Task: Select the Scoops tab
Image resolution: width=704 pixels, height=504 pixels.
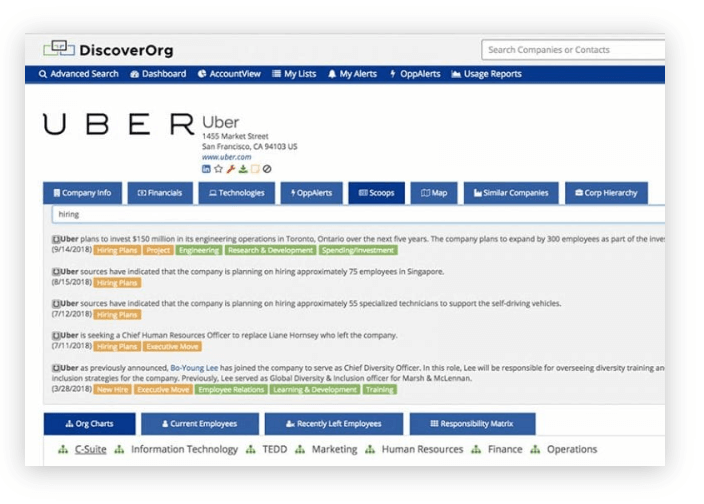Action: pos(376,193)
